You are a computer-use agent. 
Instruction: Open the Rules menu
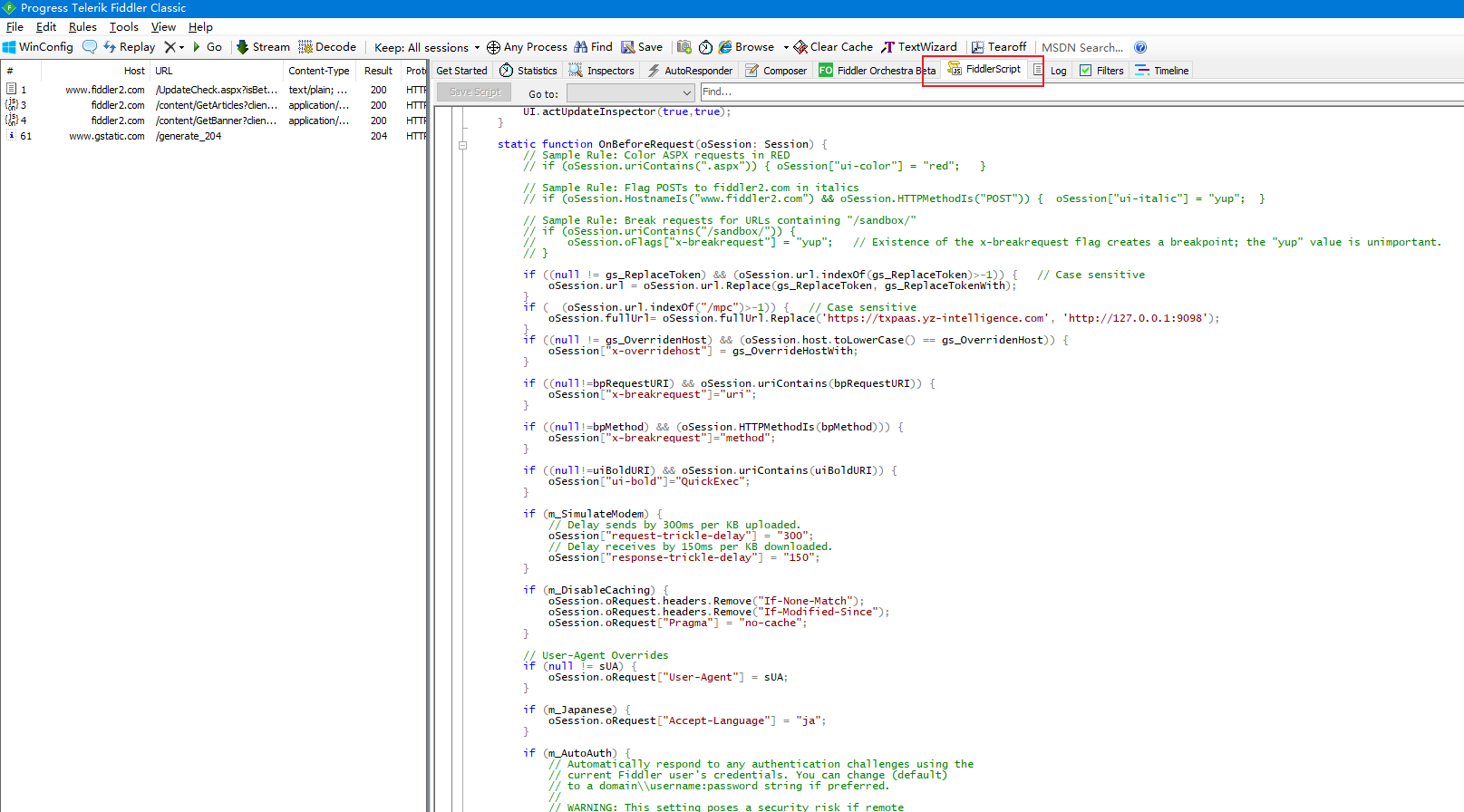pos(82,27)
